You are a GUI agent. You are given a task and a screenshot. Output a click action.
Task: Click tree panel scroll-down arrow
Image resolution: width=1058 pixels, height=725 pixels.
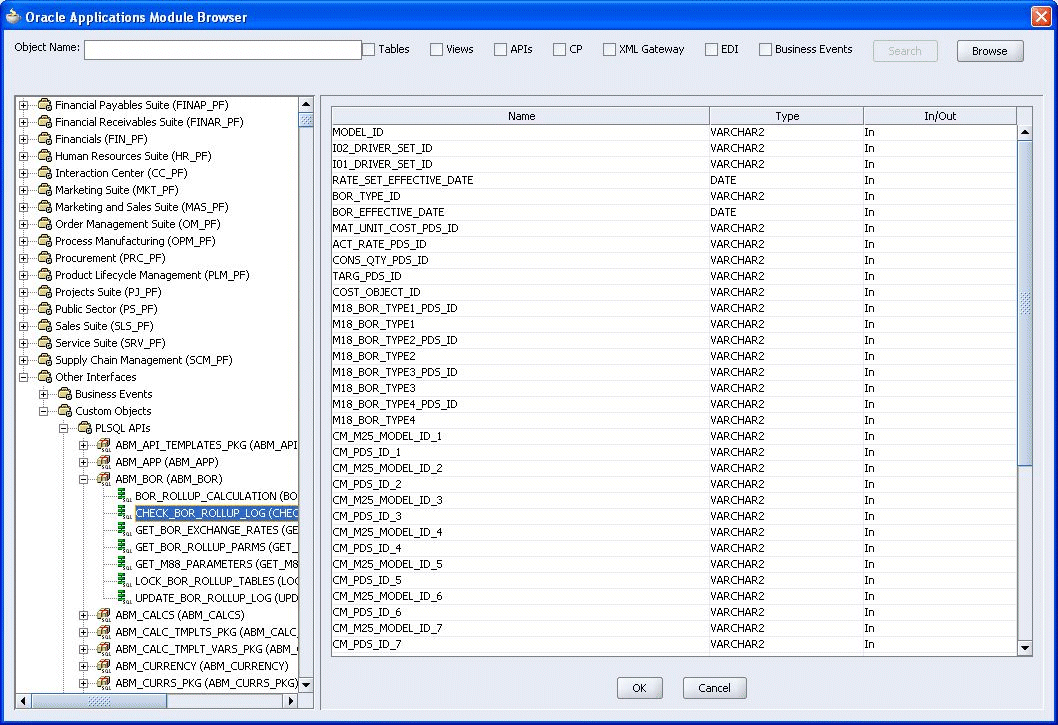coord(306,684)
